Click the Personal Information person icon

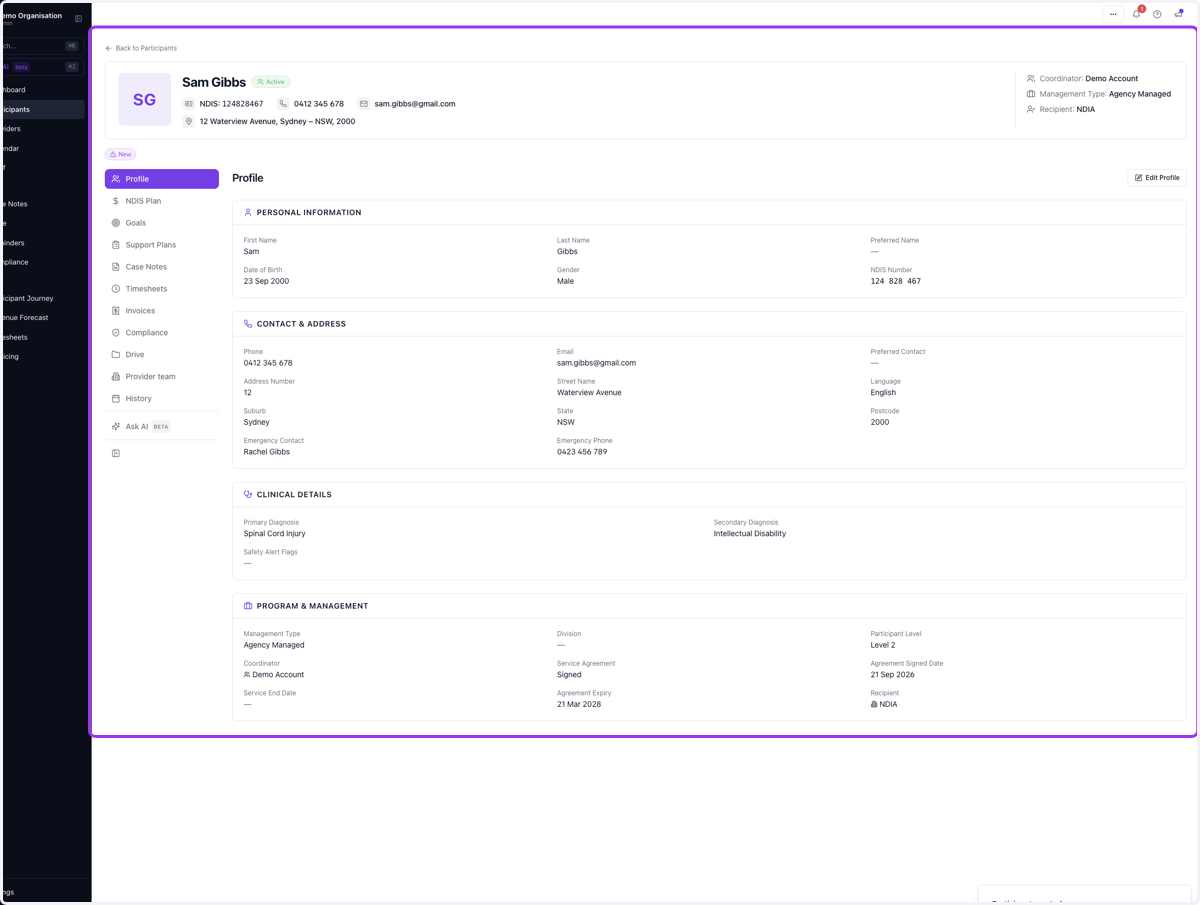tap(248, 212)
